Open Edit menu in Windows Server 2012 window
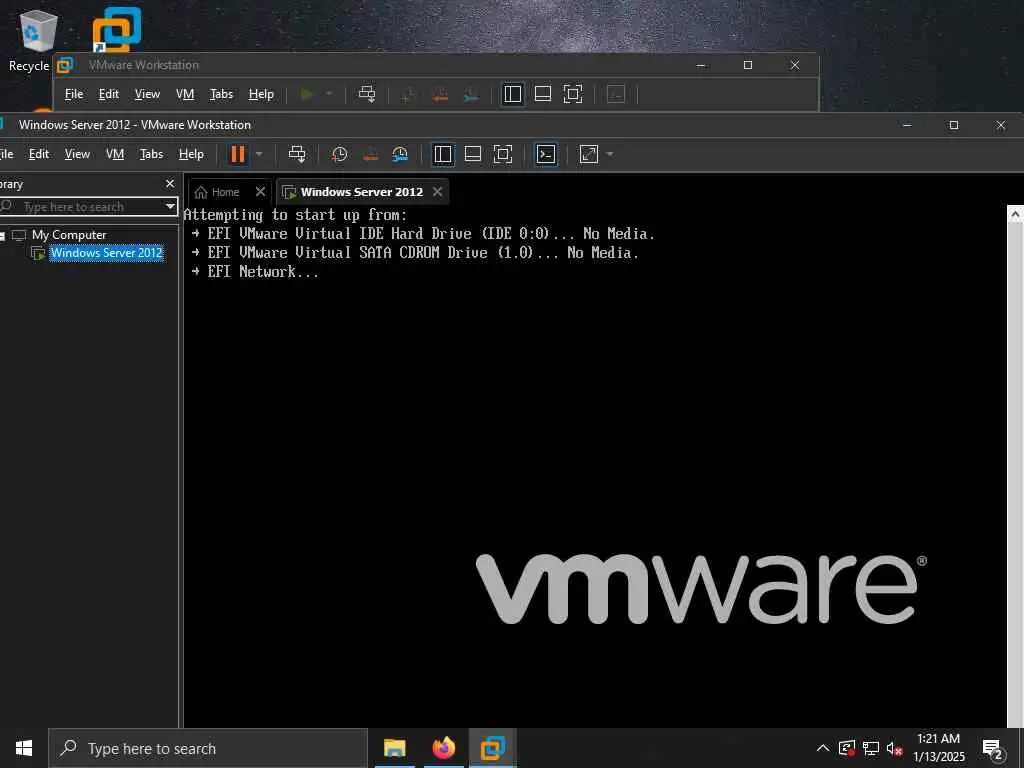The width and height of the screenshot is (1024, 768). [39, 154]
